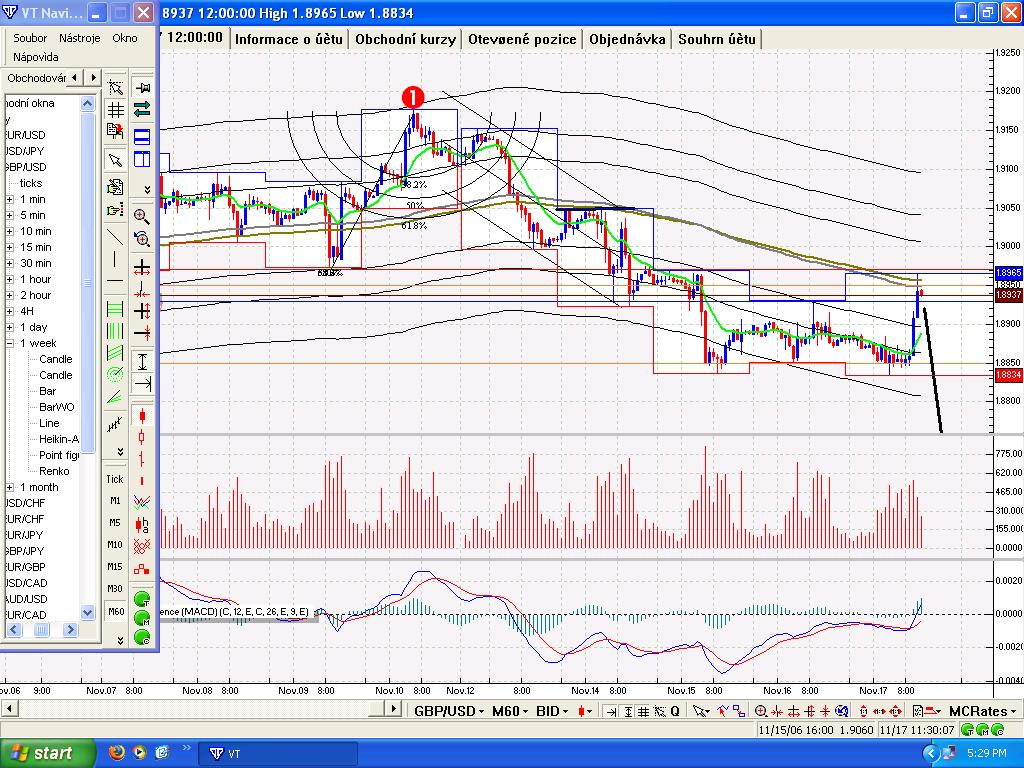Select M1 timeframe button
Screen dimensions: 1024x768
(115, 501)
